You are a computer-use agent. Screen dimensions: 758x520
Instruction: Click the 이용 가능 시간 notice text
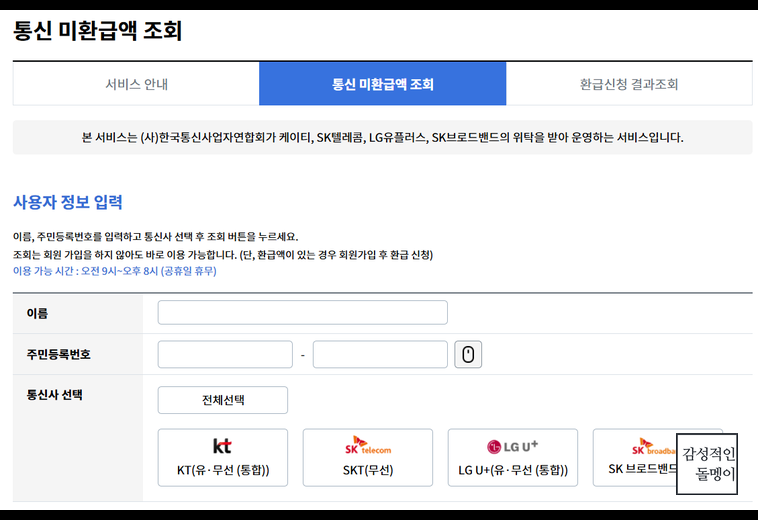click(115, 271)
